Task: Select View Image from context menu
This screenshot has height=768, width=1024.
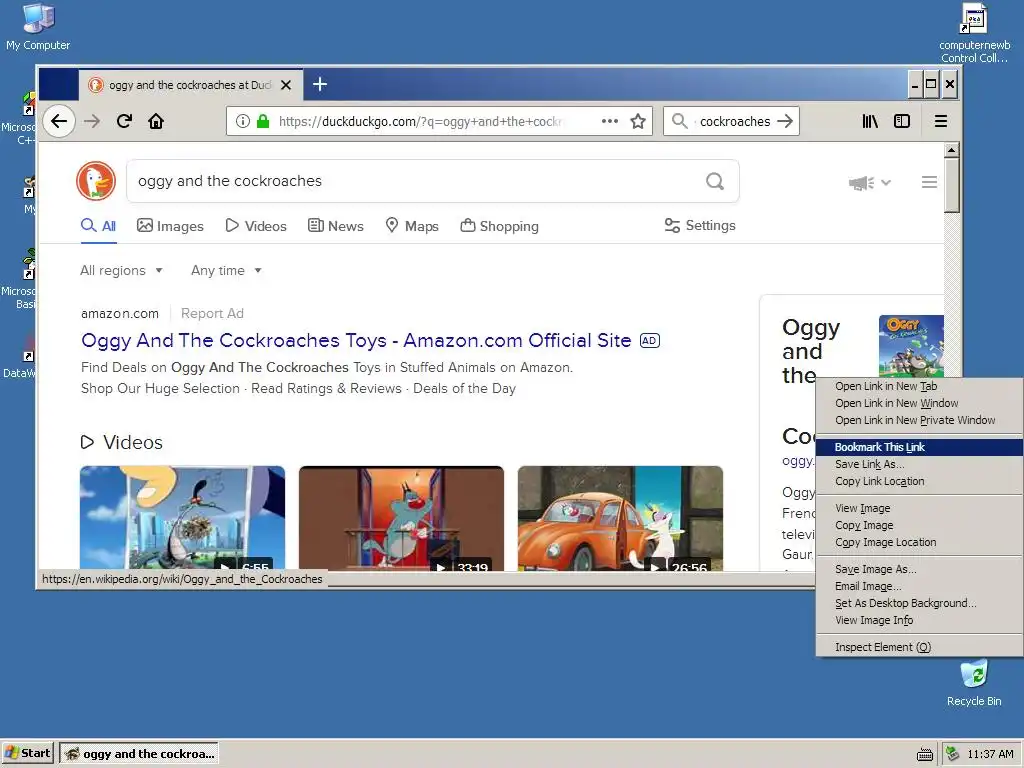Action: [x=919, y=508]
